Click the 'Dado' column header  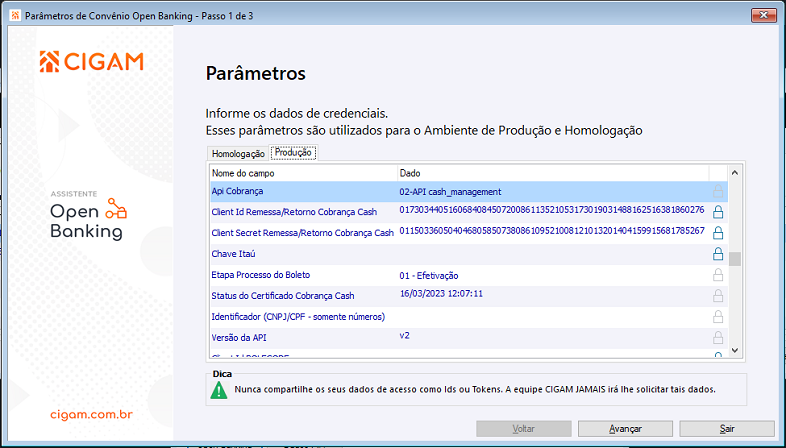pos(553,173)
